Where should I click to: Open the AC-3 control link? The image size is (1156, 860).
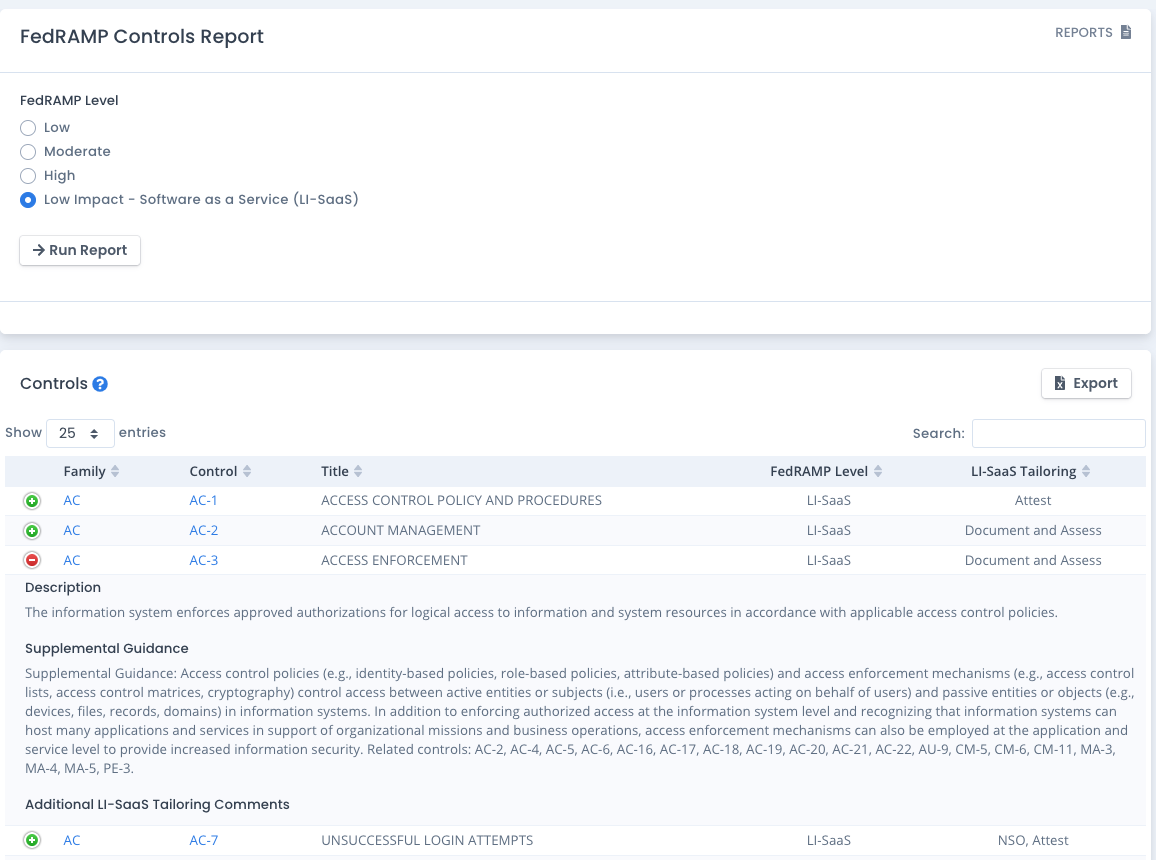click(x=203, y=561)
